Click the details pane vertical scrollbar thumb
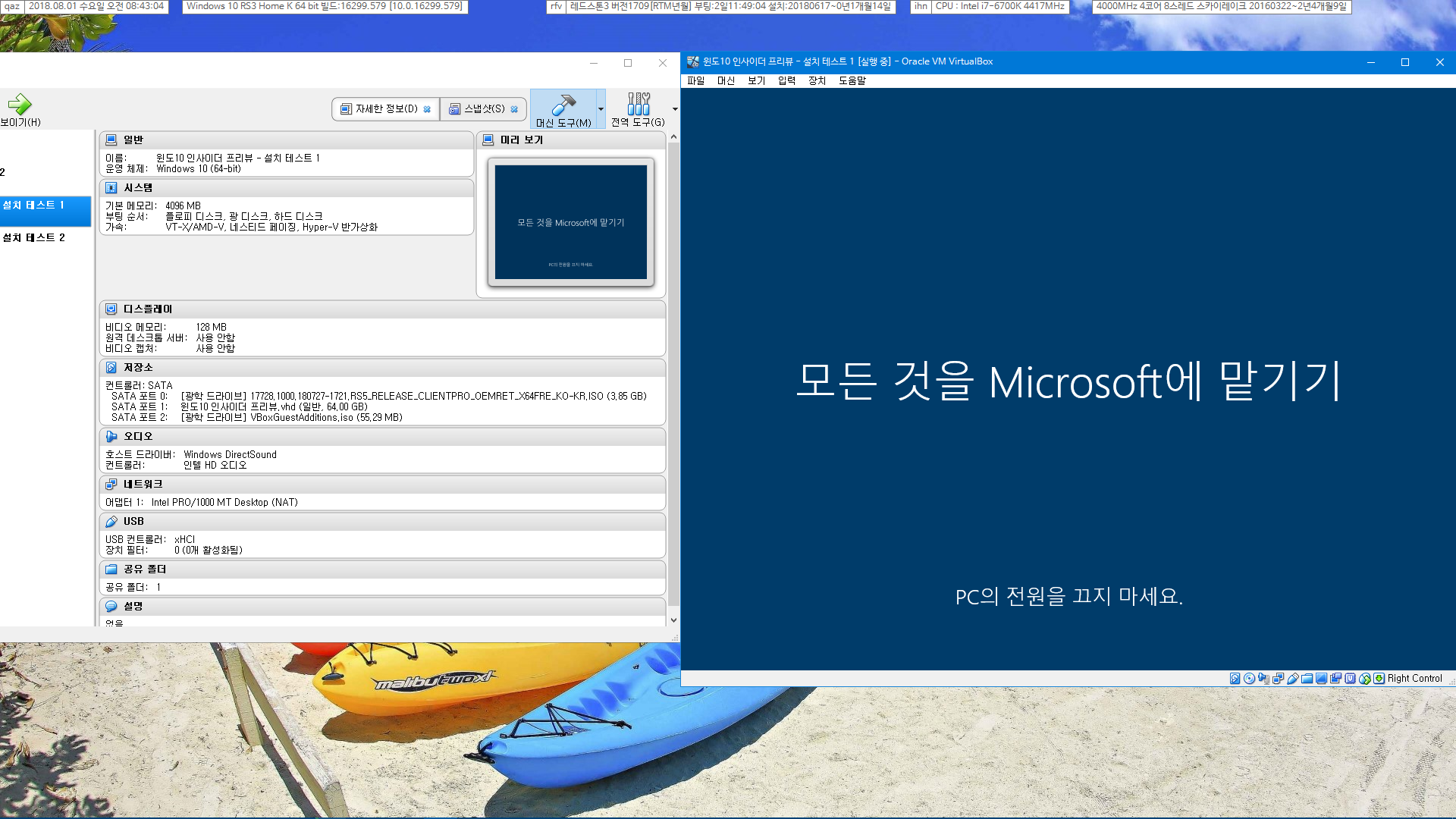Image resolution: width=1456 pixels, height=819 pixels. pos(673,375)
